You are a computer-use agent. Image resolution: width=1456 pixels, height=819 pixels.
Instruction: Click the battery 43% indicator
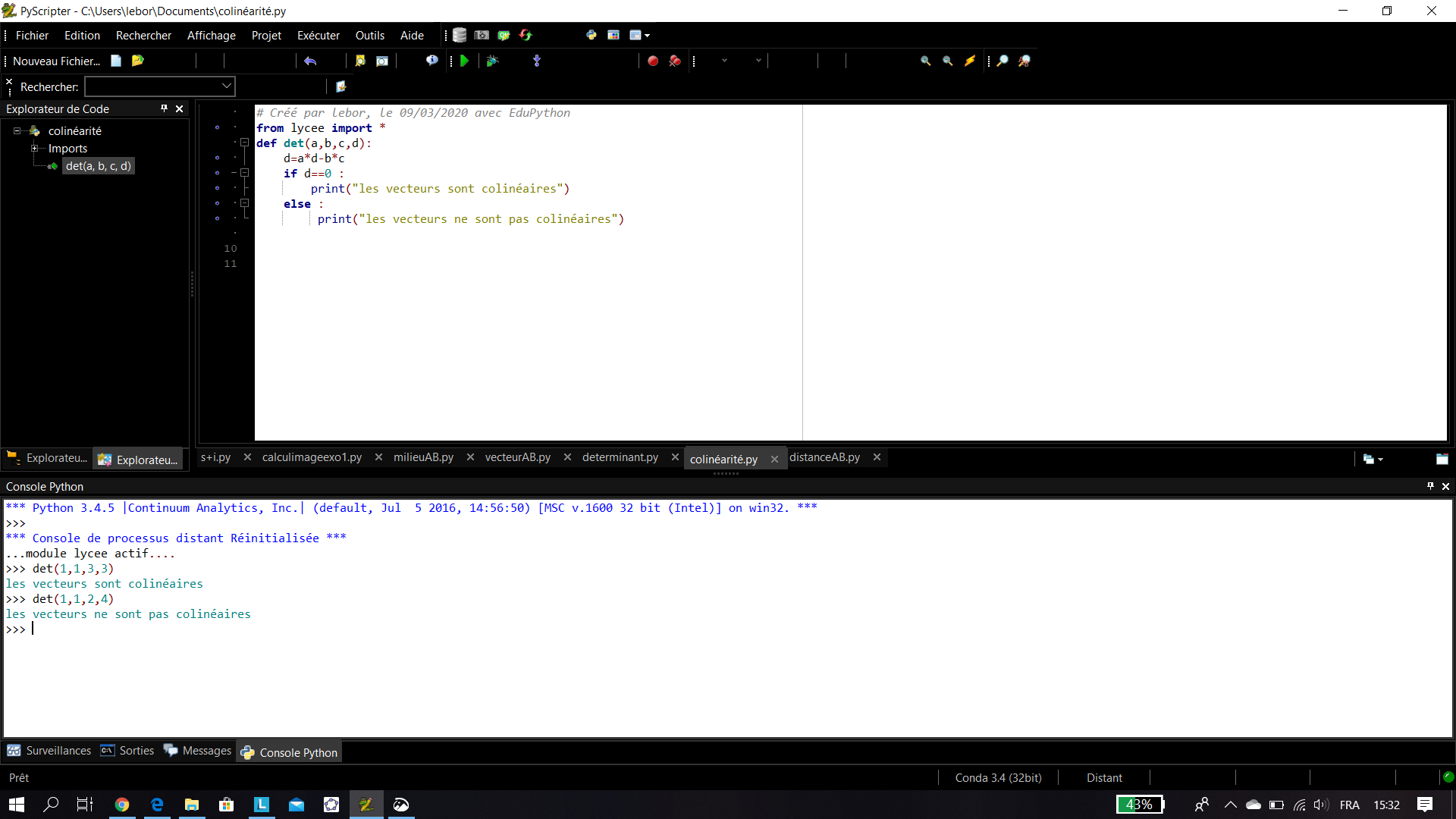[x=1139, y=805]
